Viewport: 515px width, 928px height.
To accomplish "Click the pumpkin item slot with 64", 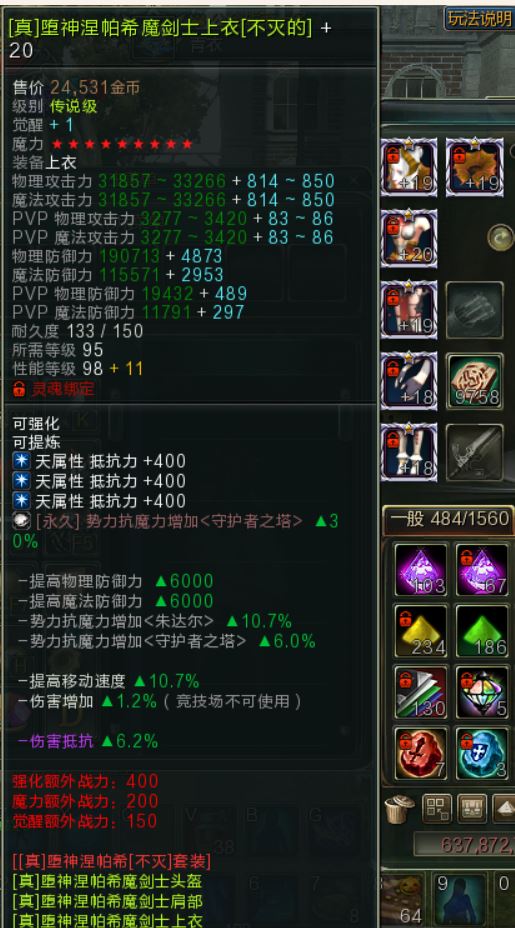I will pos(404,900).
